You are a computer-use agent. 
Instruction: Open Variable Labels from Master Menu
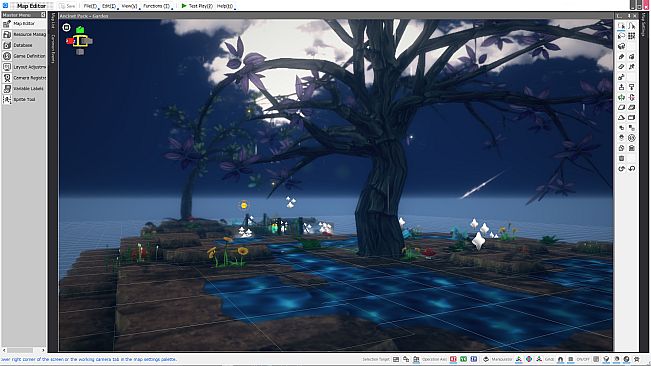pos(24,88)
